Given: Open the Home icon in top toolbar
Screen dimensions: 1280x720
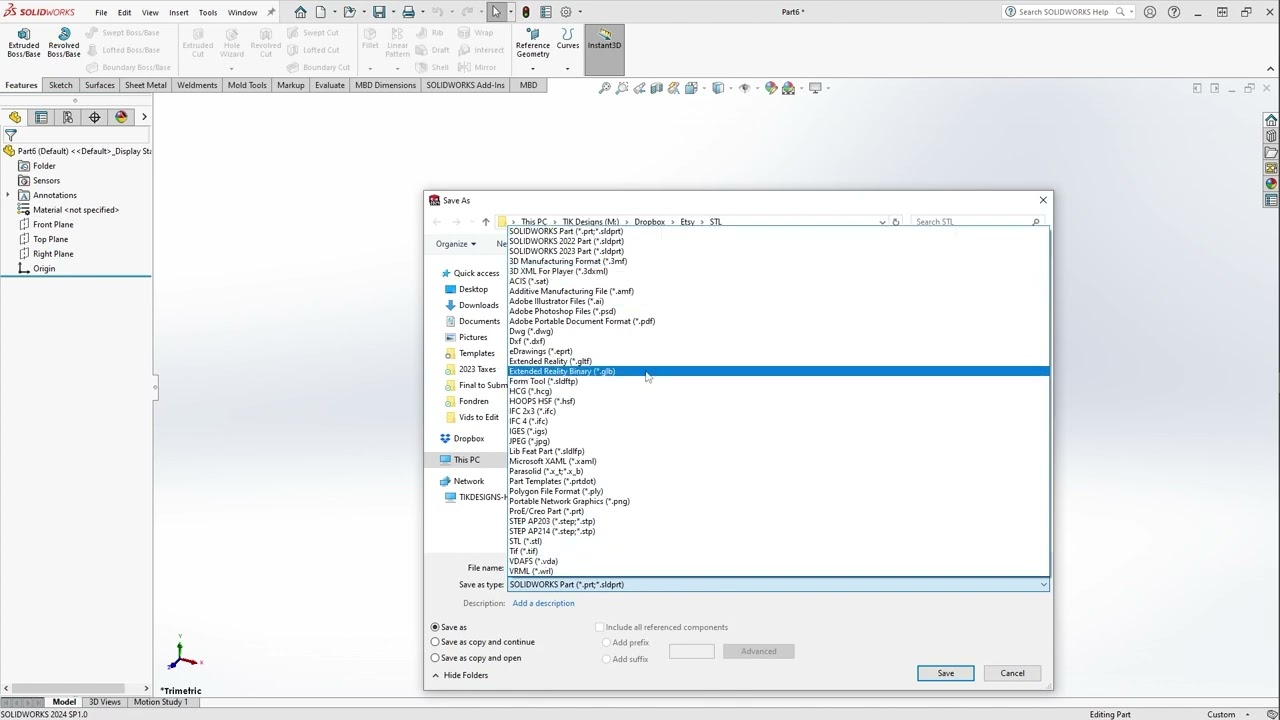Looking at the screenshot, I should [300, 12].
